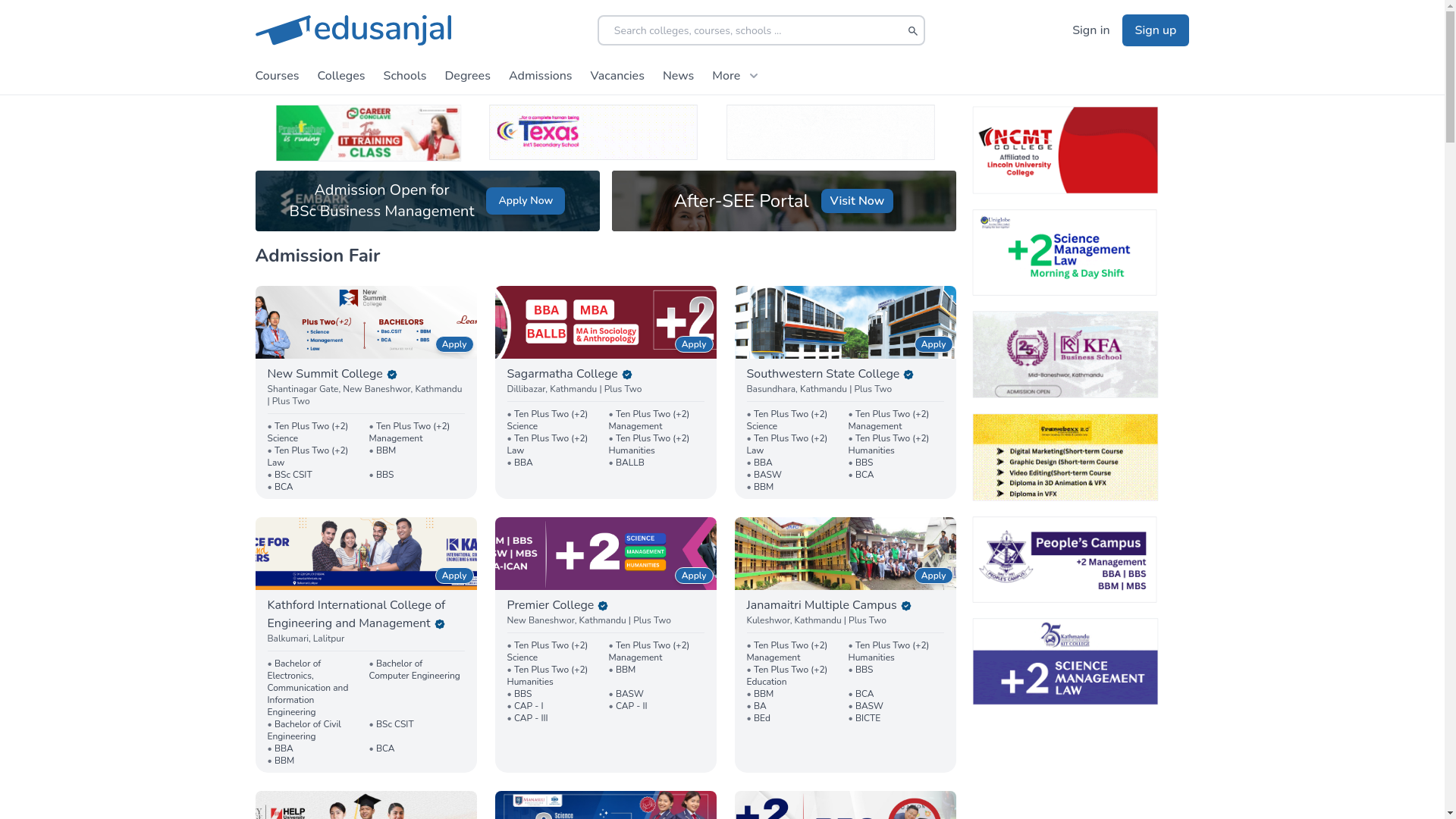This screenshot has height=819, width=1456.
Task: Open the Degrees menu item
Action: 467,76
